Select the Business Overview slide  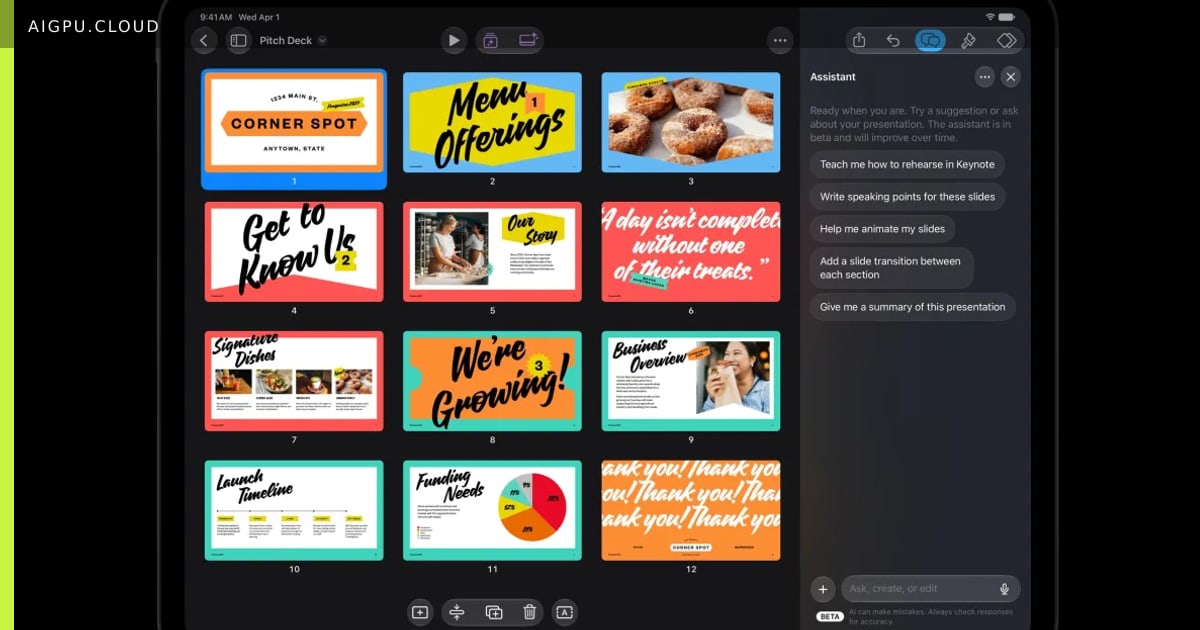click(691, 381)
